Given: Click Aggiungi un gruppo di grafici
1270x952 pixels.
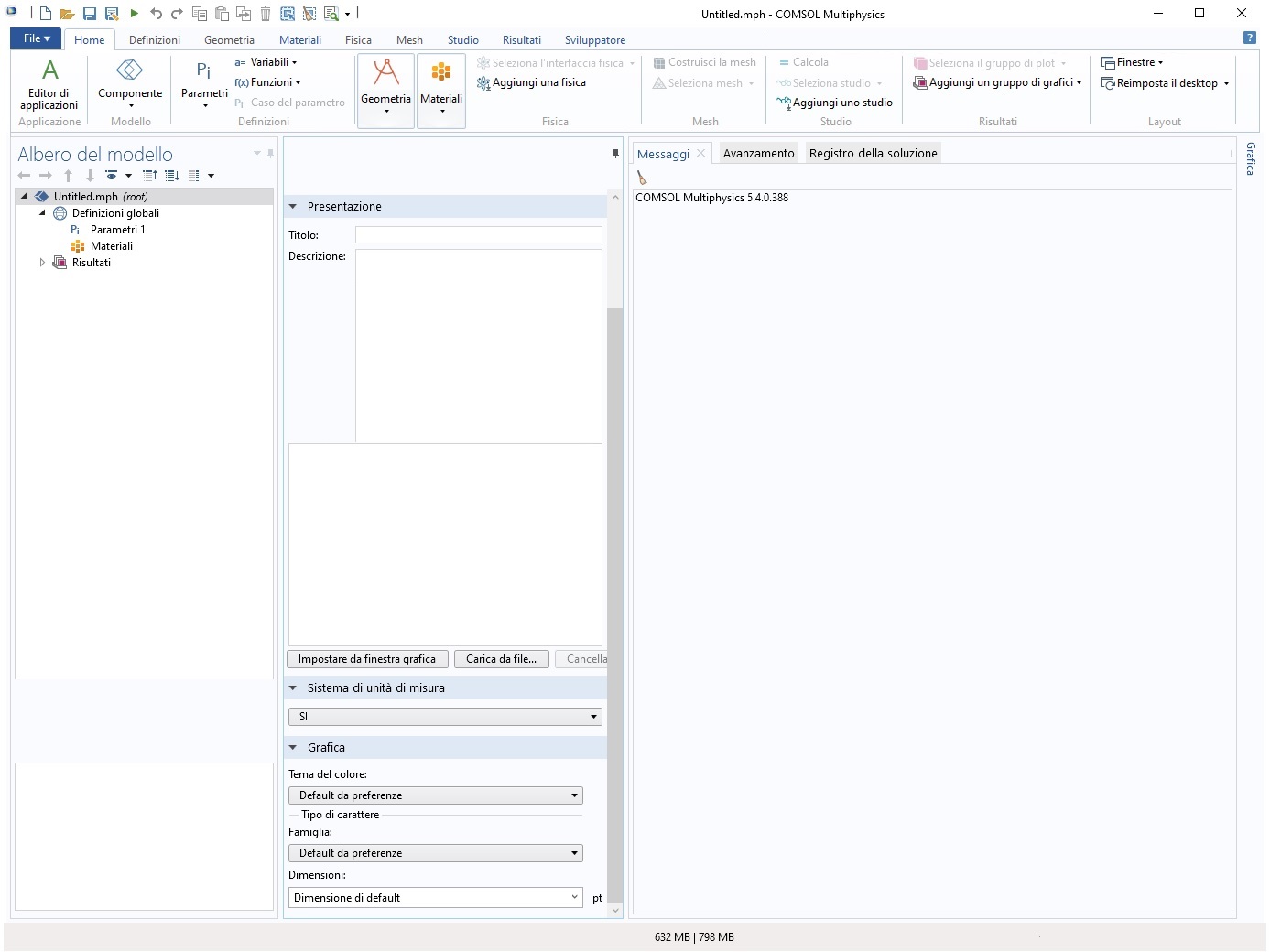Looking at the screenshot, I should (x=997, y=83).
